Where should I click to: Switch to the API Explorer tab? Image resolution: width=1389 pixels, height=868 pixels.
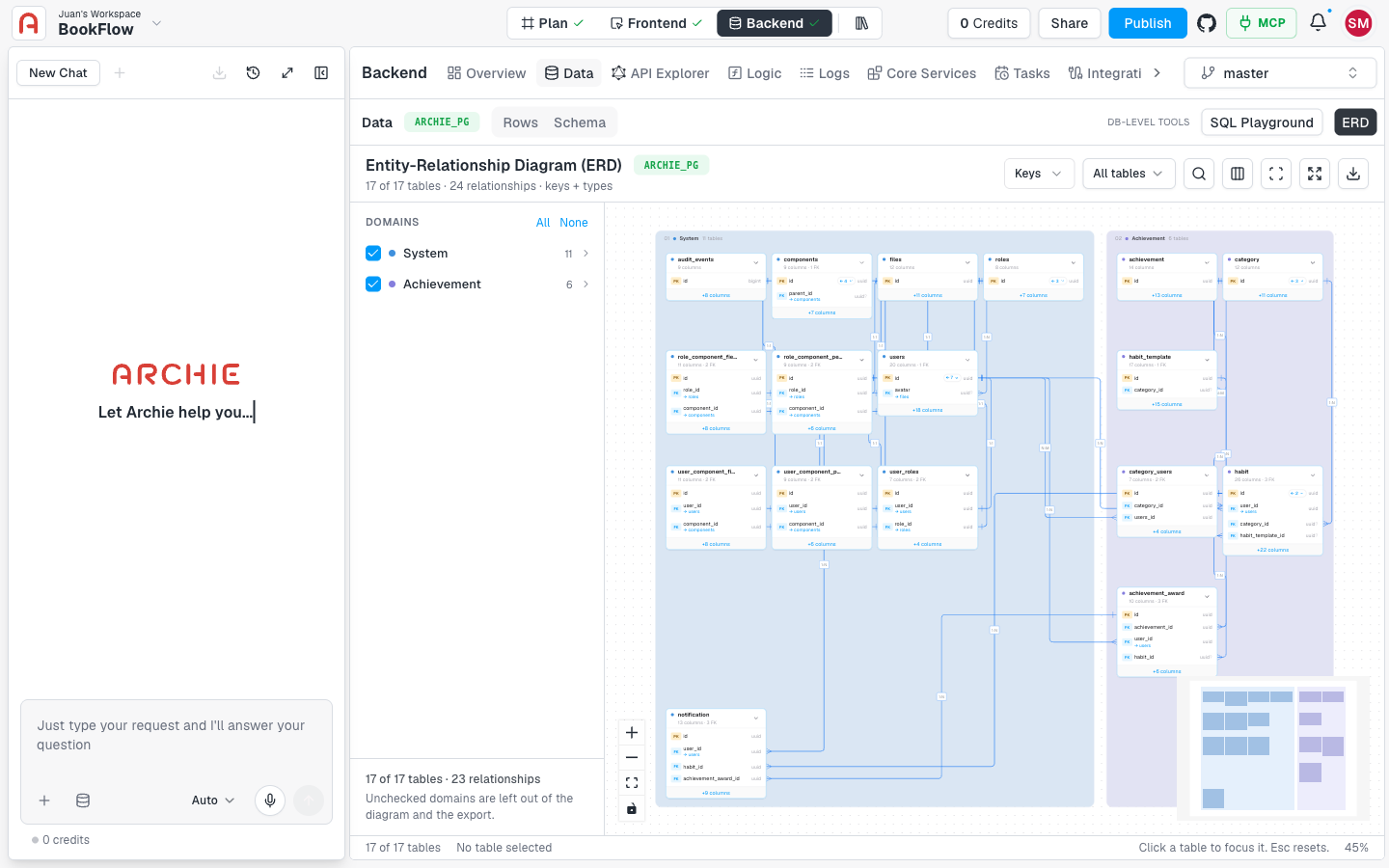point(660,73)
